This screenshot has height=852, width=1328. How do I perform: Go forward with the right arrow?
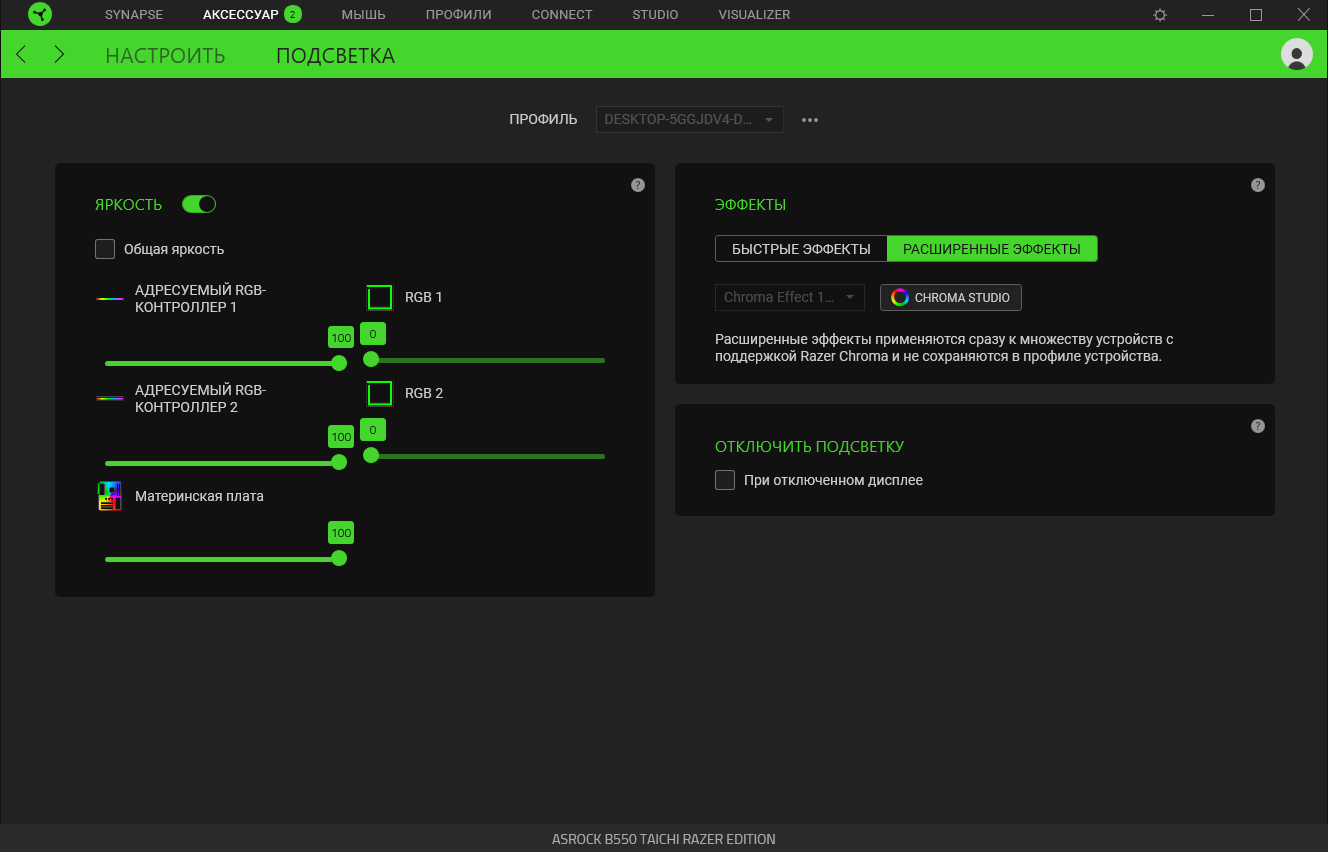coord(59,54)
